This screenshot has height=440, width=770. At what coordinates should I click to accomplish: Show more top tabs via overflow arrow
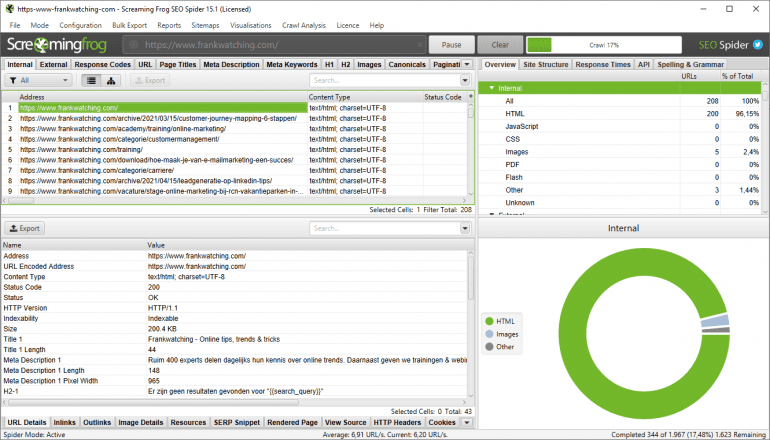click(467, 64)
